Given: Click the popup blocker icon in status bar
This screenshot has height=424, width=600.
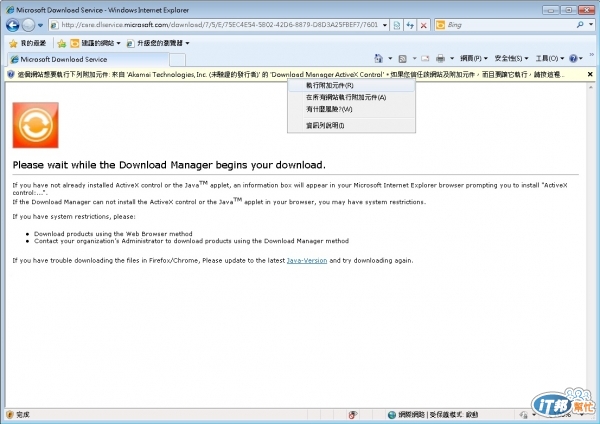Looking at the screenshot, I should pyautogui.click(x=353, y=415).
